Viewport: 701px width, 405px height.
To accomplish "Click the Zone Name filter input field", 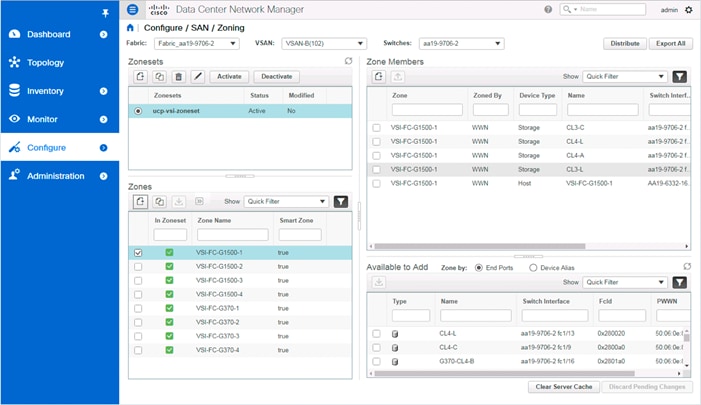I will point(232,235).
